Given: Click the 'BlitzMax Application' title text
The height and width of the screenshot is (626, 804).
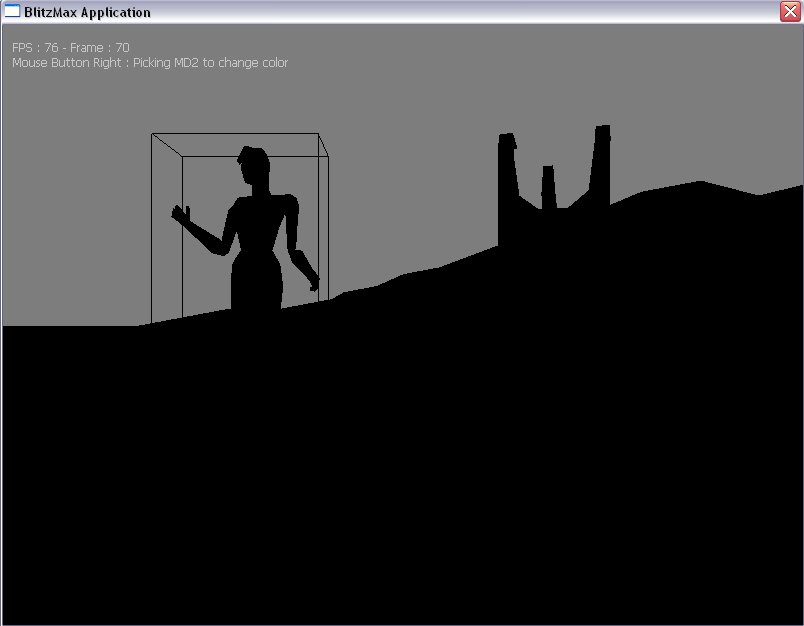Looking at the screenshot, I should coord(87,12).
